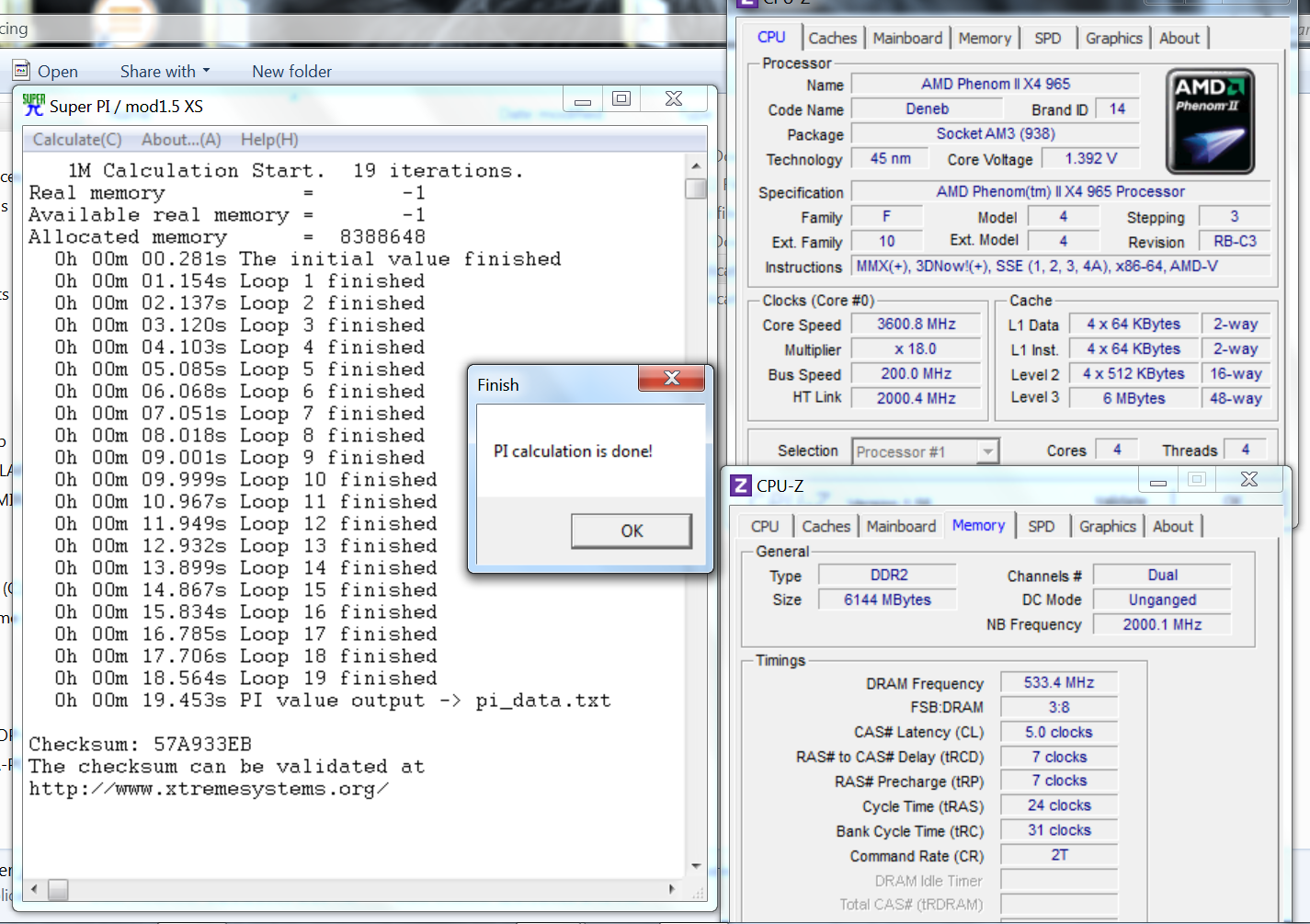Screen dimensions: 1310x924
Task: Click the Name field AMD Phenom II X4 965
Action: [x=996, y=84]
